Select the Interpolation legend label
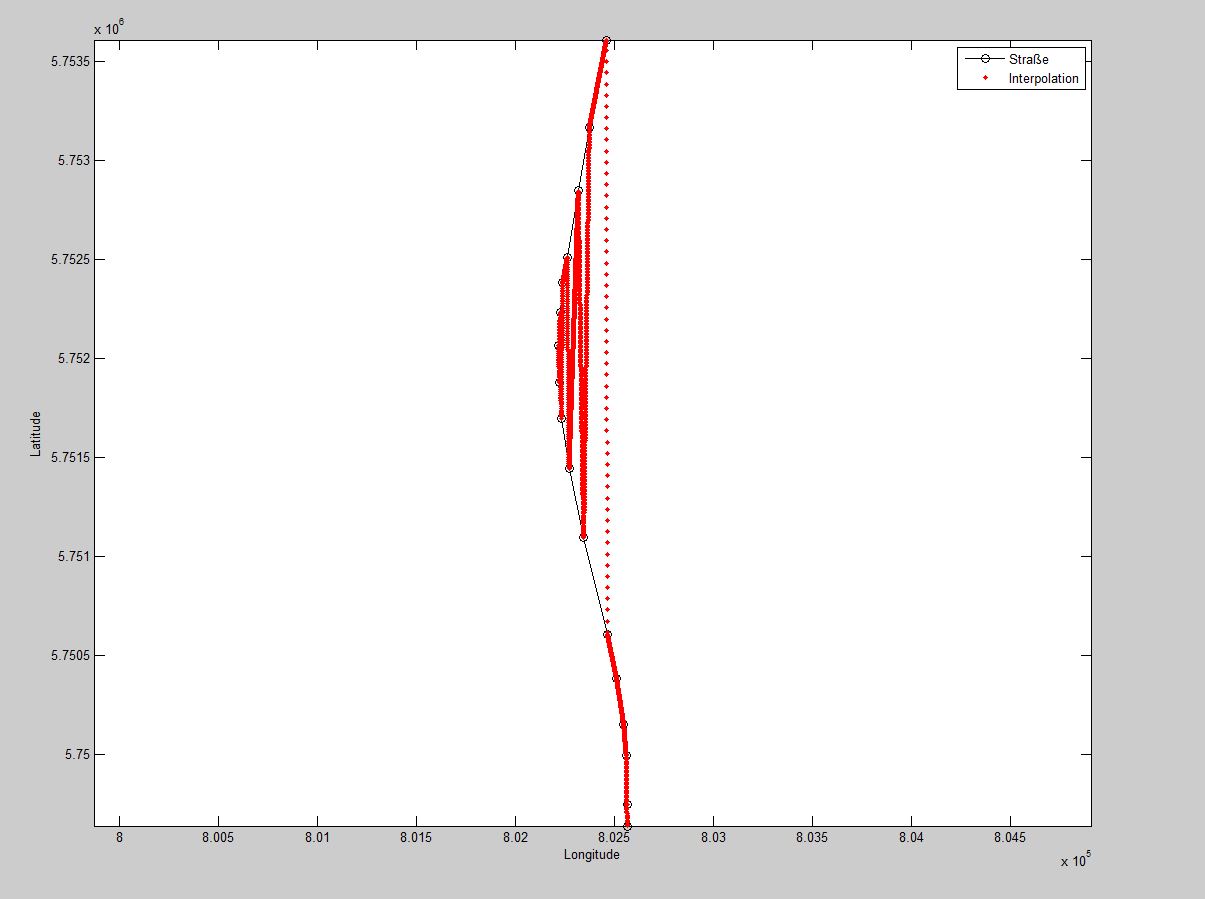This screenshot has height=899, width=1205. (x=1043, y=78)
